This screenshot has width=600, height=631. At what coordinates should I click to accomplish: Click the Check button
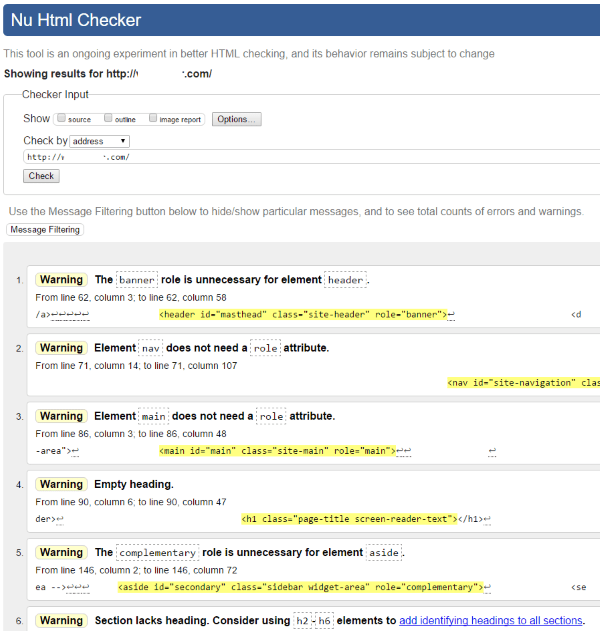(x=41, y=176)
